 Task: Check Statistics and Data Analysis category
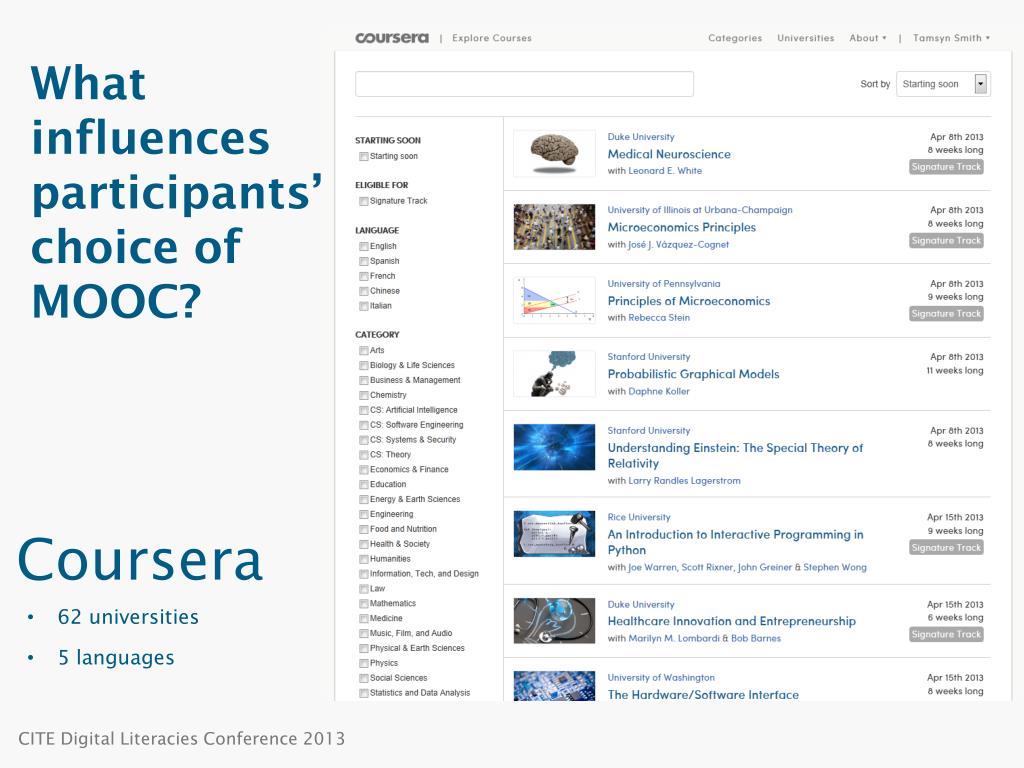click(x=363, y=694)
